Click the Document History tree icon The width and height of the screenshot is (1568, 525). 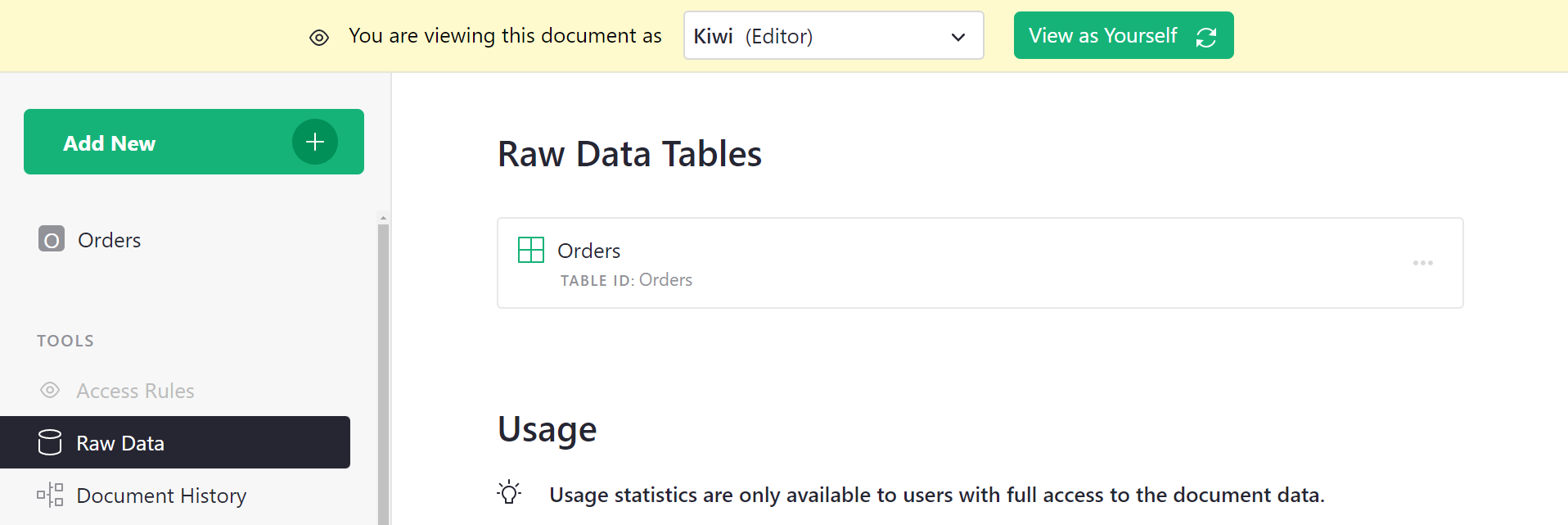(50, 495)
